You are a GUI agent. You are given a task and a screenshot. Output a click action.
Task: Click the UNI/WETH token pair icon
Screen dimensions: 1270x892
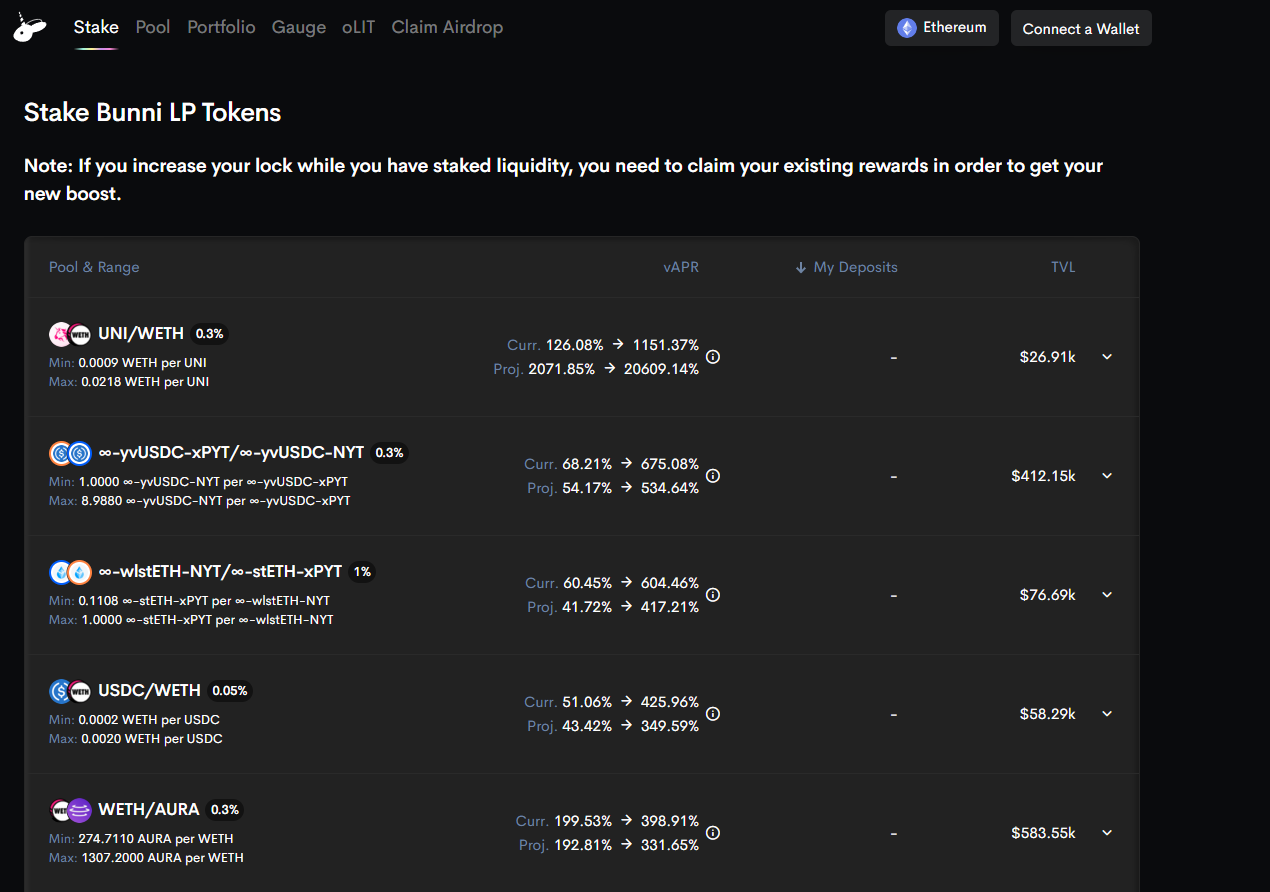[70, 334]
